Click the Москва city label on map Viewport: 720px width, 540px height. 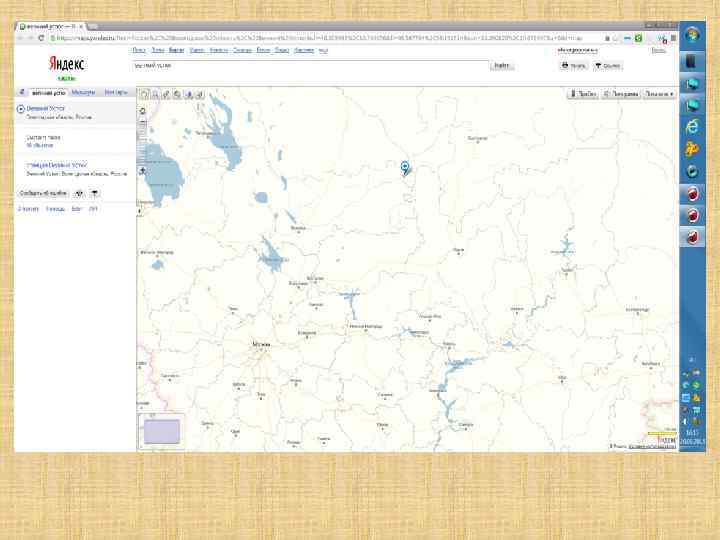coord(261,344)
